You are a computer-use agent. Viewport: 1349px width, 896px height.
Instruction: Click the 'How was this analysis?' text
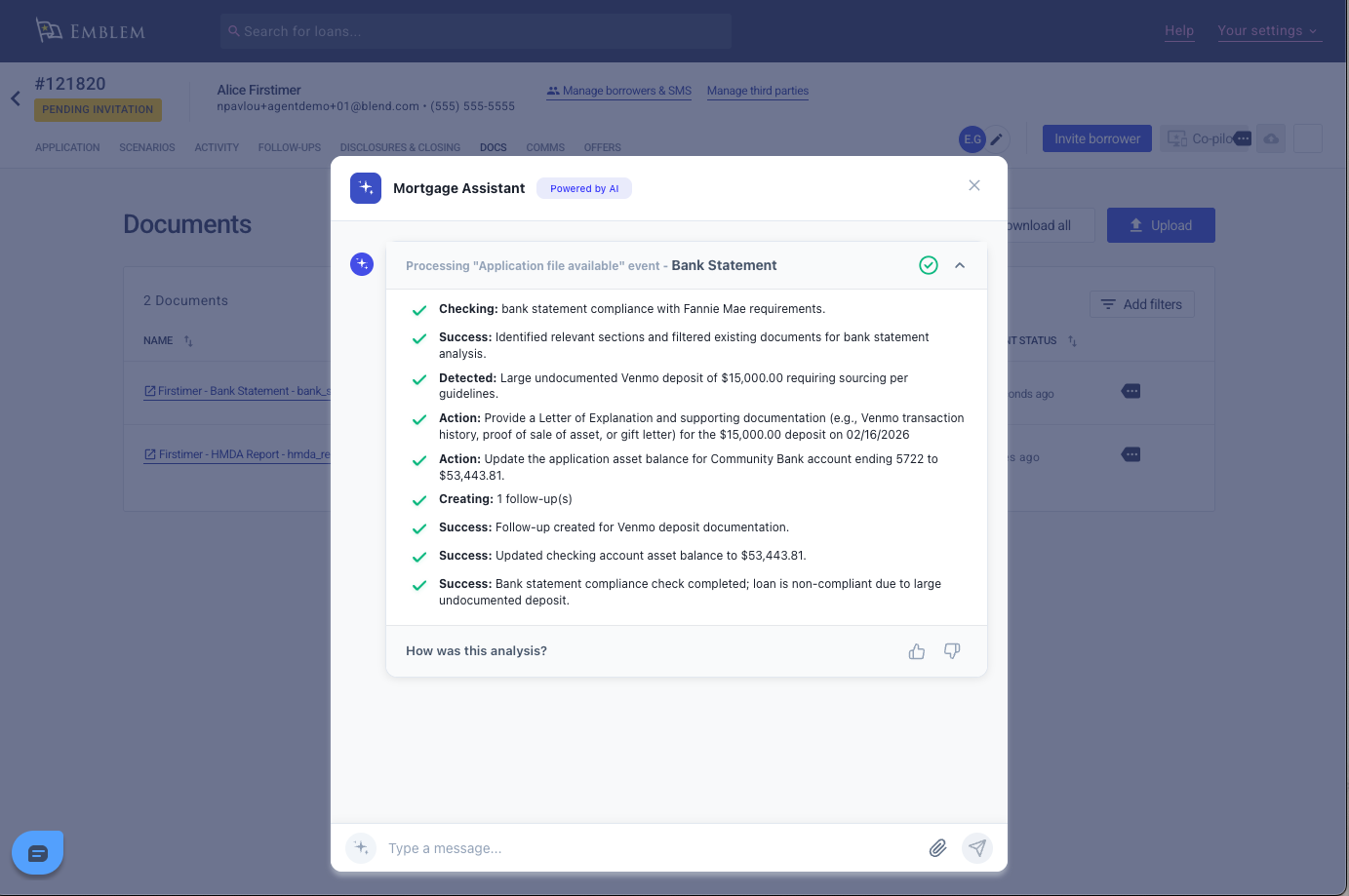click(476, 651)
